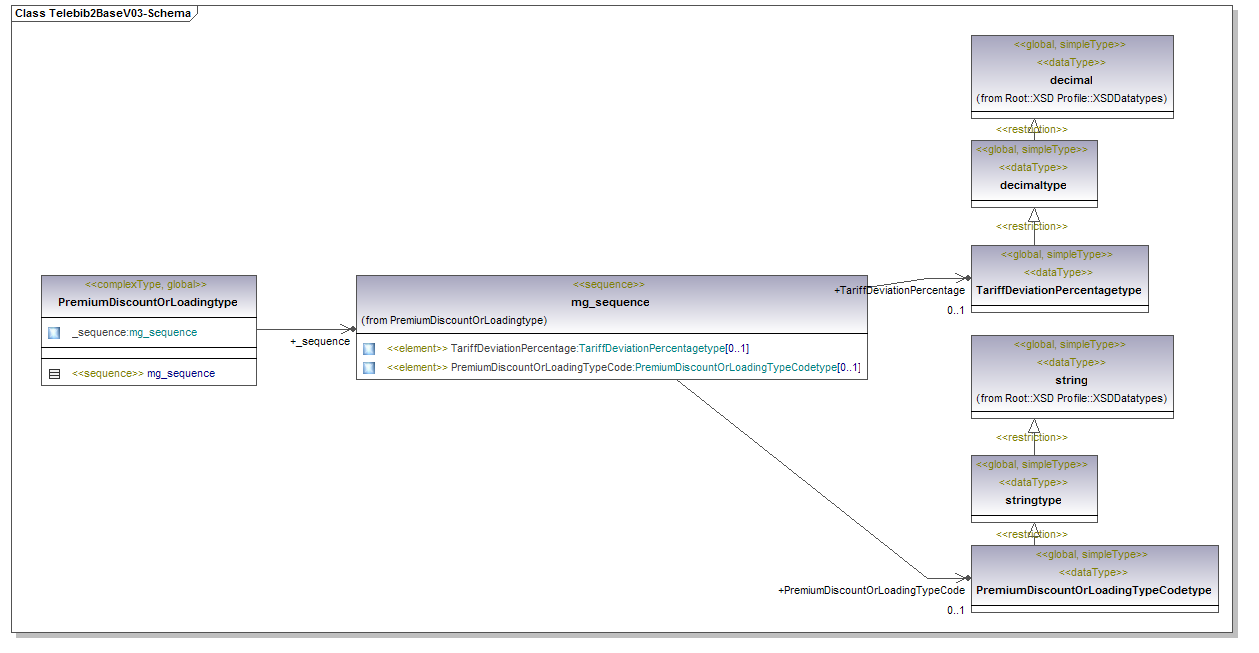
Task: Select the PremiumDiscountOrLoadingtype class header
Action: pos(148,302)
